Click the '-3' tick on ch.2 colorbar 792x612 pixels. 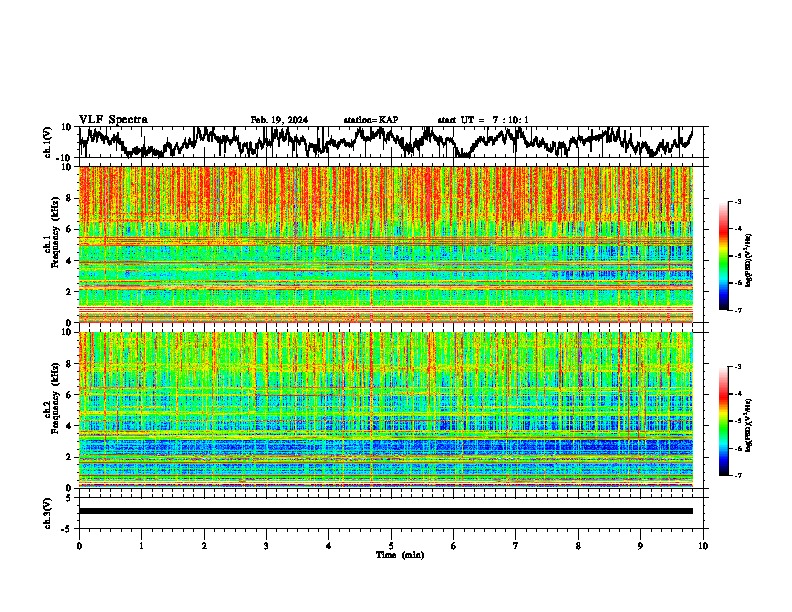[x=738, y=367]
